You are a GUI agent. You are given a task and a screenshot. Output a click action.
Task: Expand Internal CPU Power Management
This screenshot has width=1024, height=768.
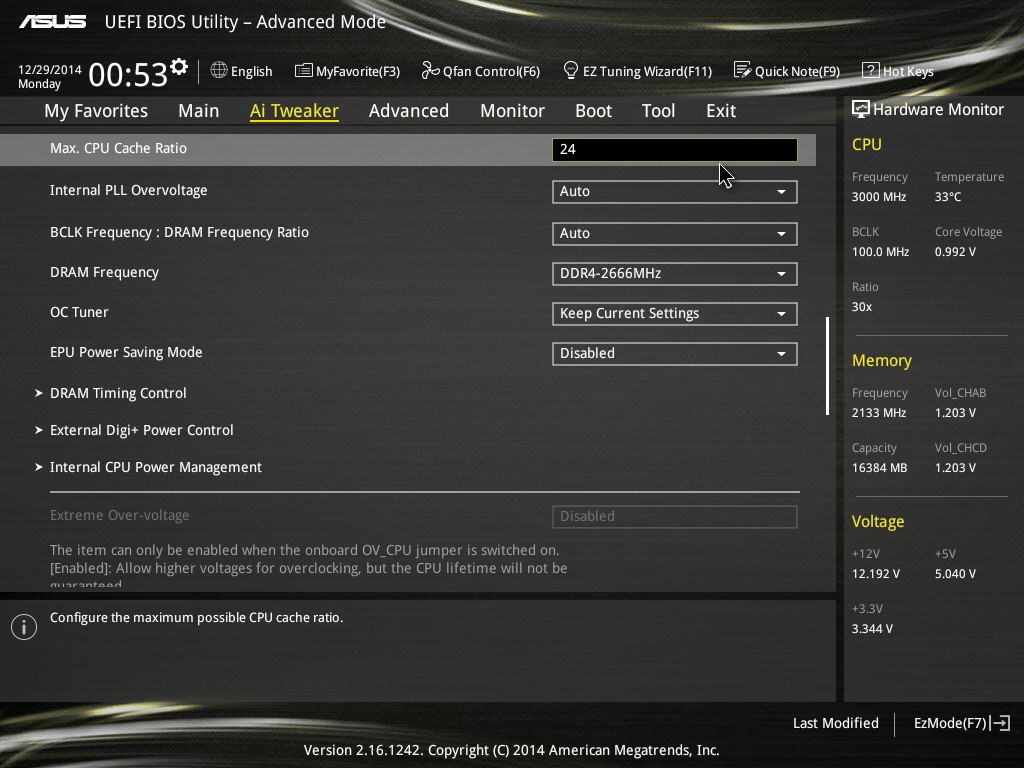[x=155, y=468]
